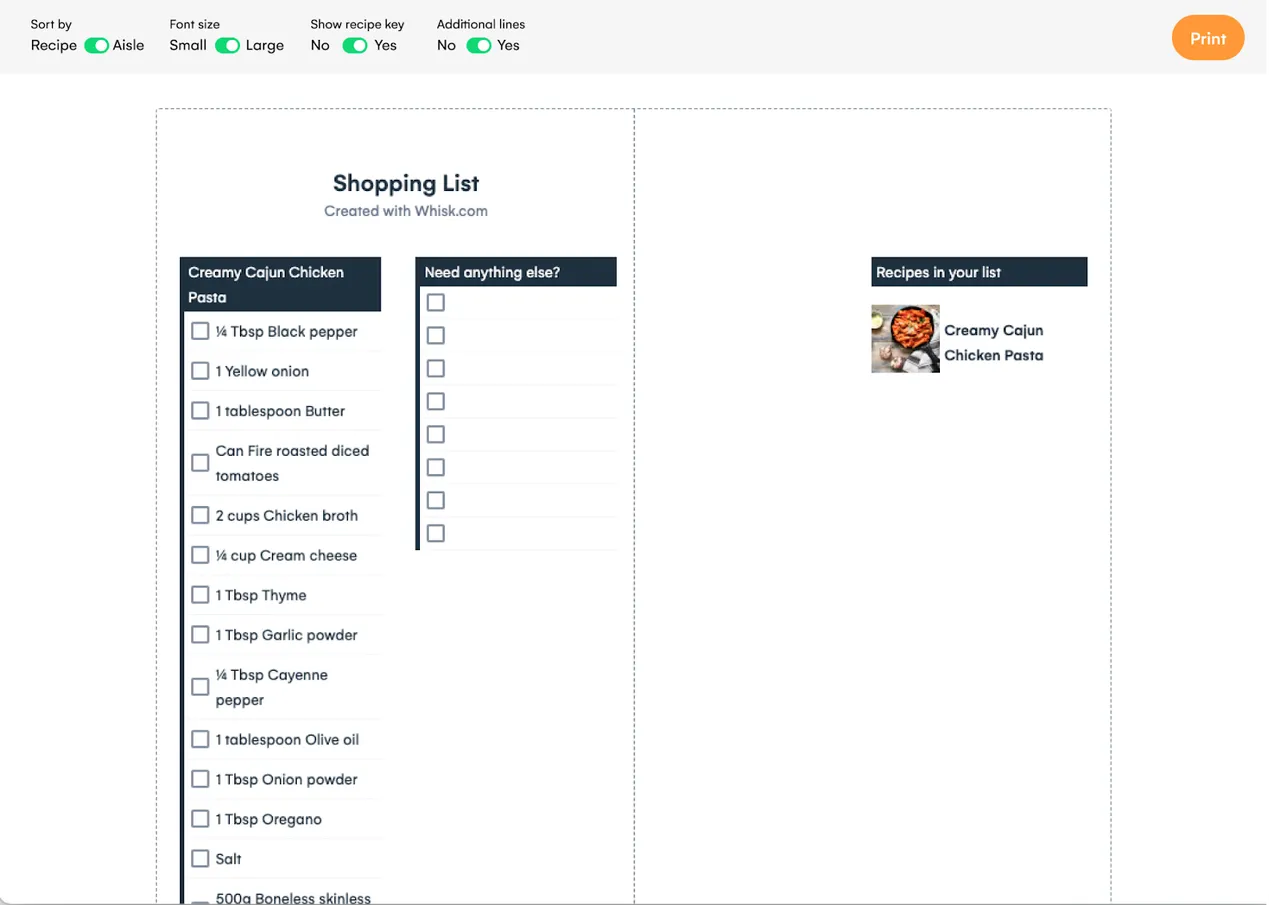
Task: Tick the 1 tablespoon Olive oil checkbox
Action: [200, 739]
